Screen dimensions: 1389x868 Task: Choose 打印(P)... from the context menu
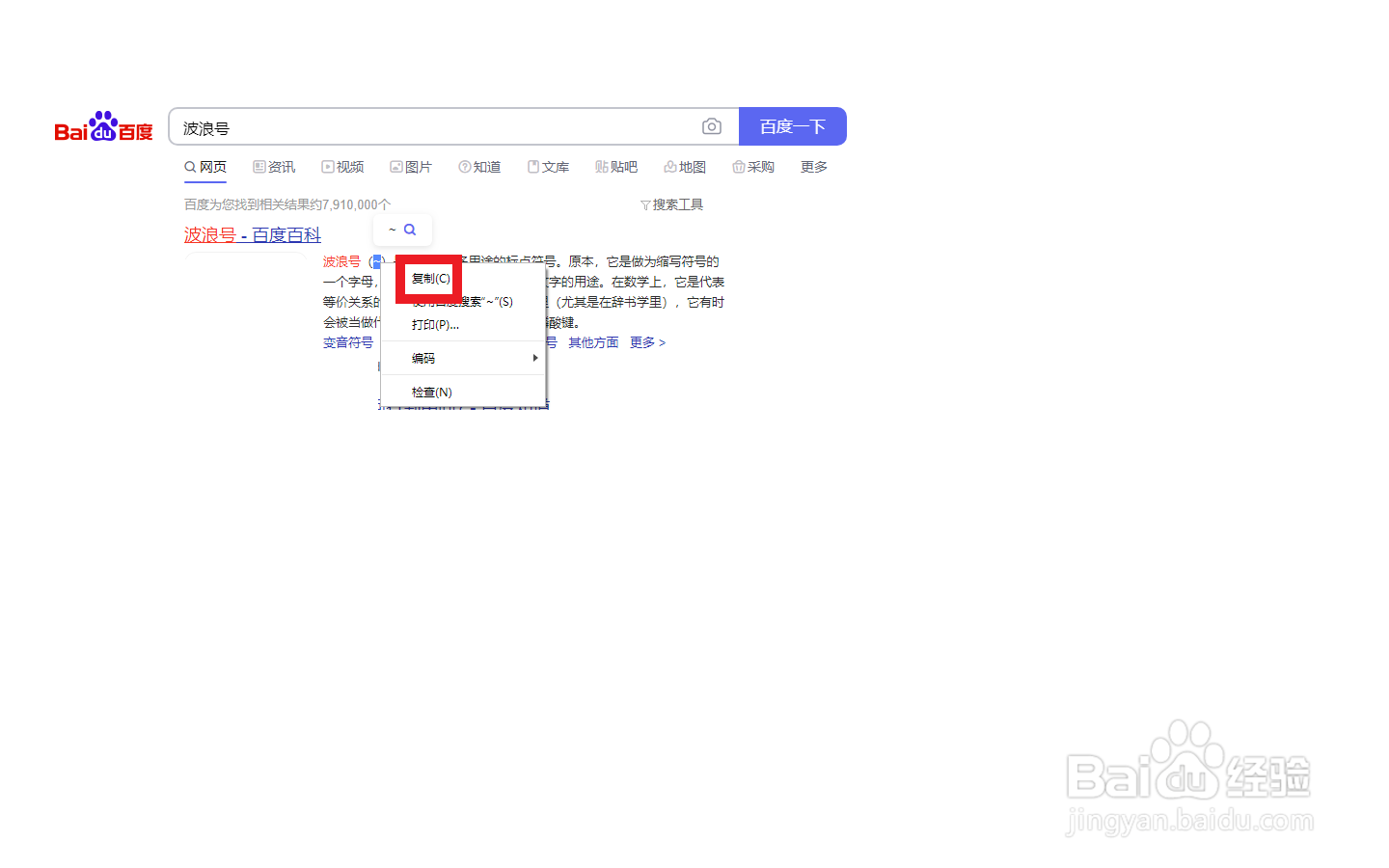[x=433, y=325]
